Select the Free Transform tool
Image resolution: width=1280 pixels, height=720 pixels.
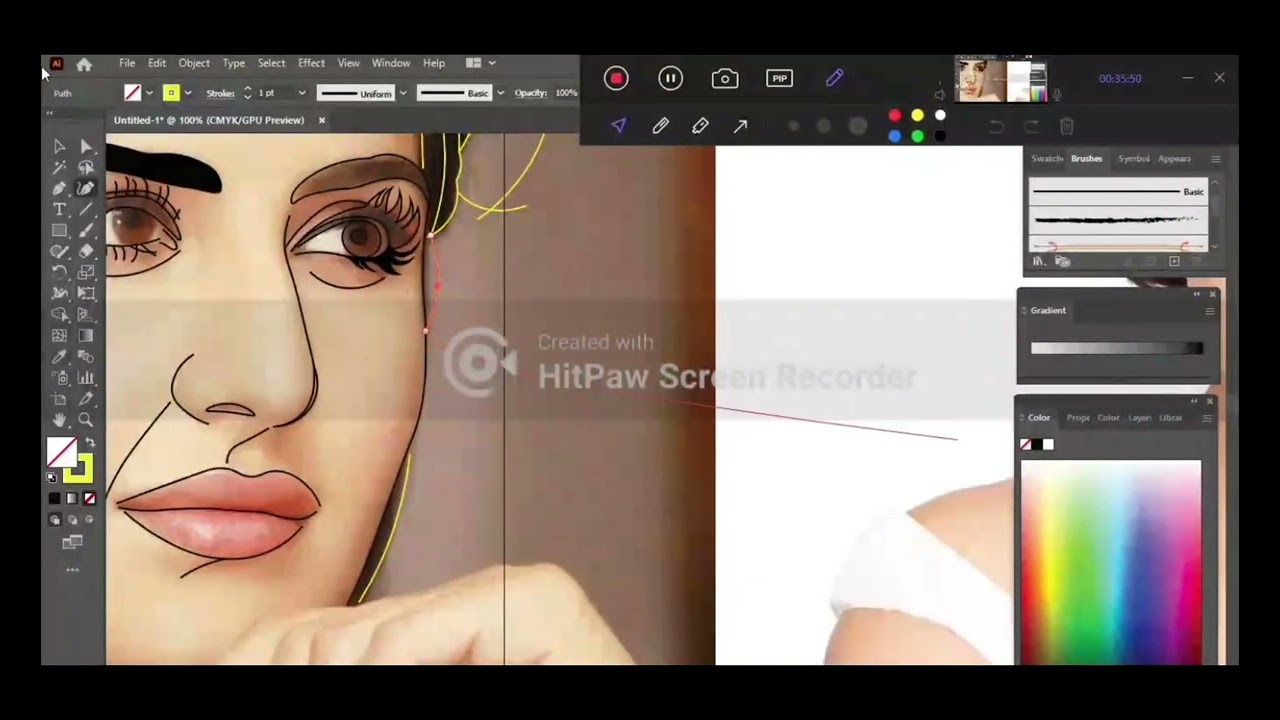(86, 293)
